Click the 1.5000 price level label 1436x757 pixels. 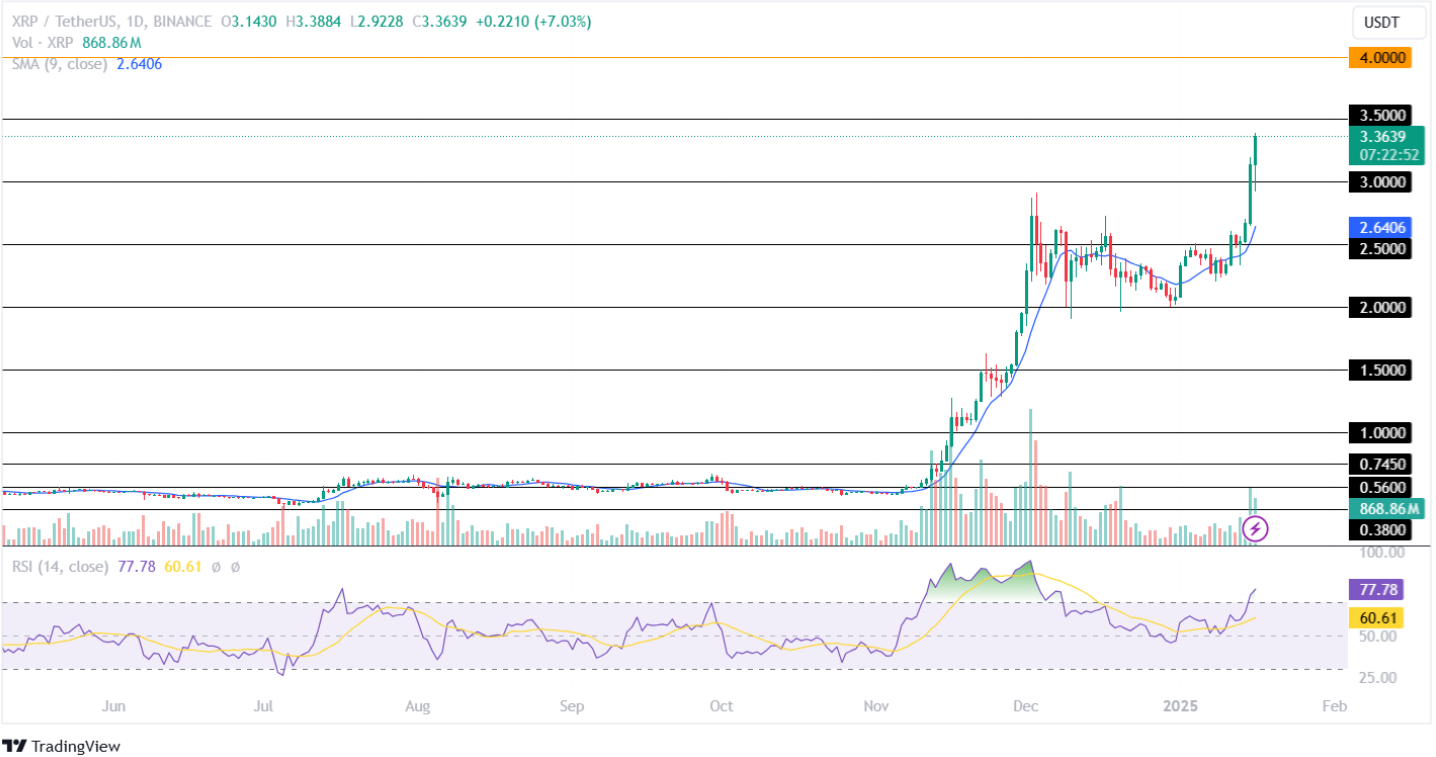point(1380,370)
